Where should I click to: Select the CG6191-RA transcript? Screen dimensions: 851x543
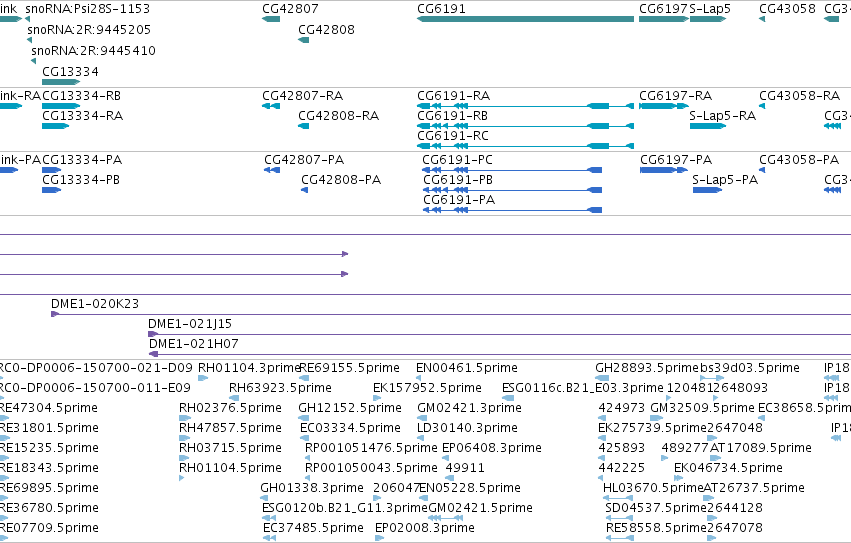click(x=525, y=106)
